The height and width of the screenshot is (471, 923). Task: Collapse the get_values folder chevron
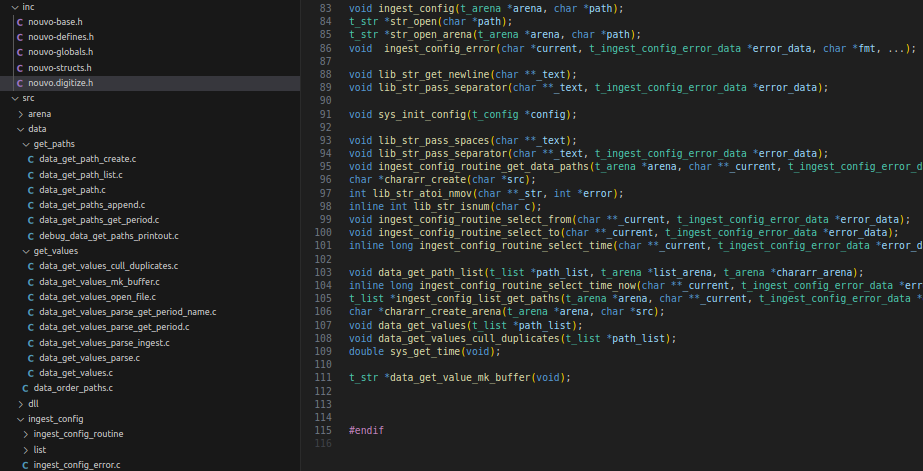pyautogui.click(x=26, y=251)
